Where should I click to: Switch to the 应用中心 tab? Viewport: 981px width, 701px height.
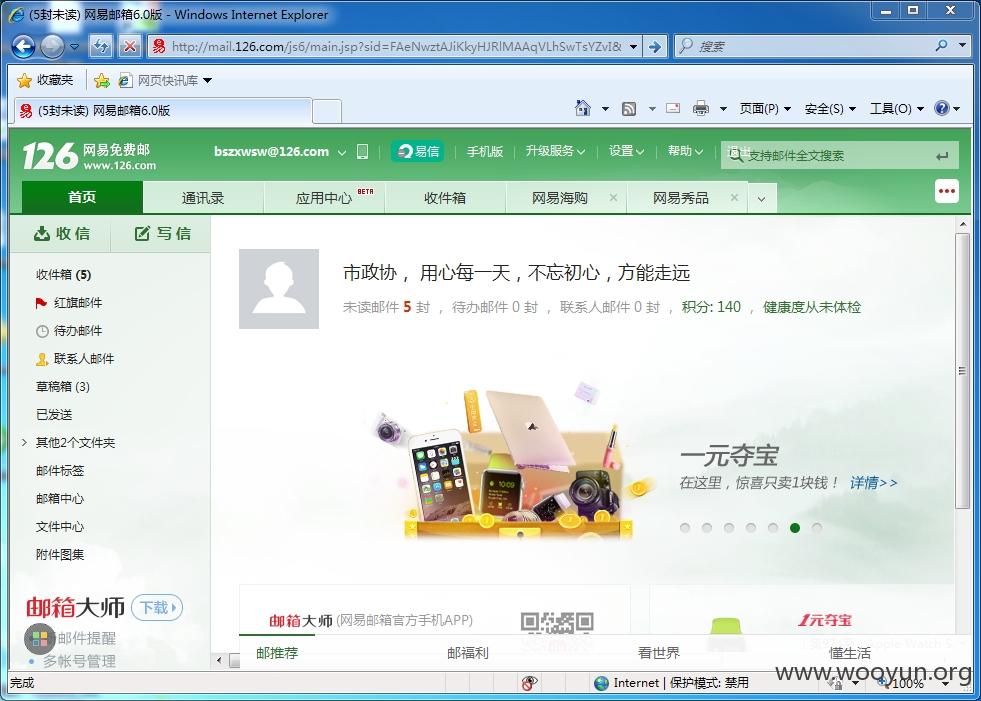(x=324, y=198)
